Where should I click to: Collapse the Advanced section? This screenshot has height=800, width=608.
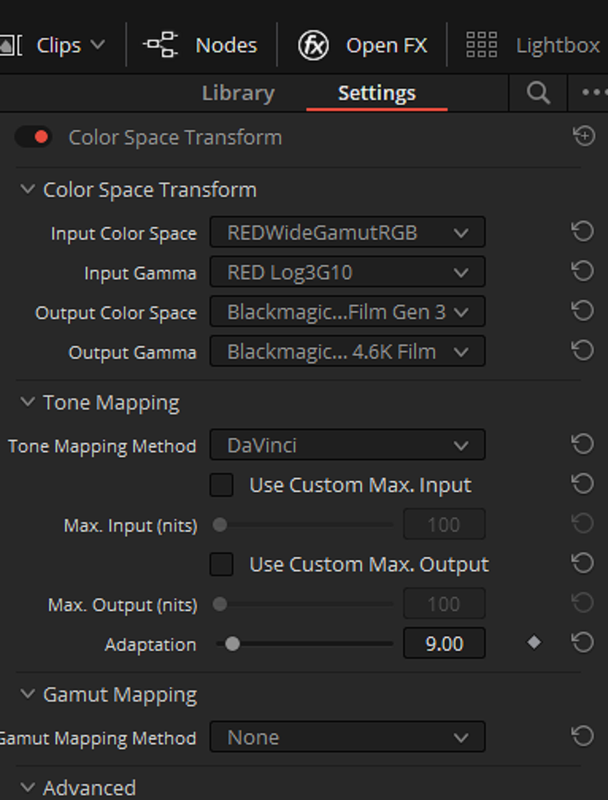28,787
